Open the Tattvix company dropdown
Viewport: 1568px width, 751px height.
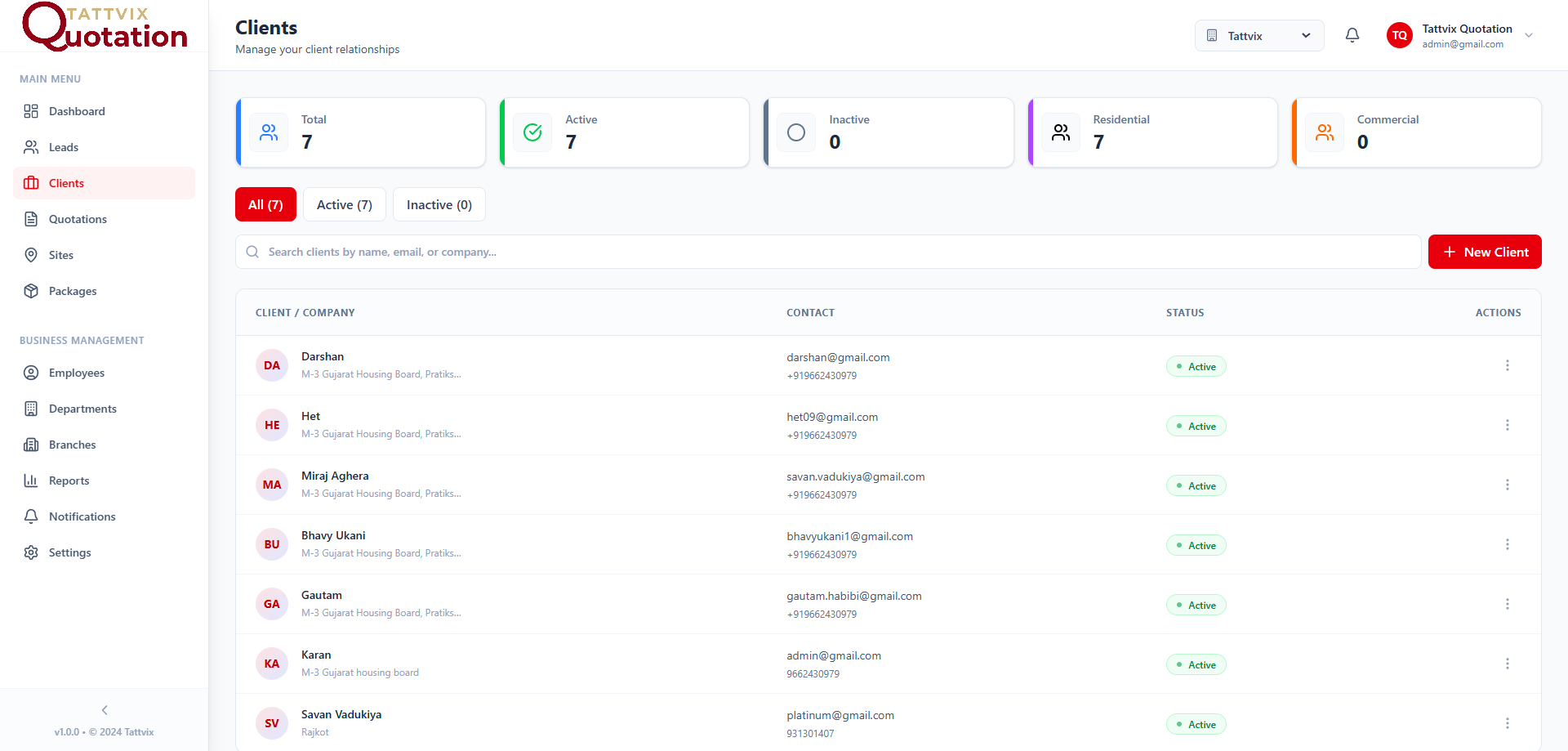click(1258, 35)
